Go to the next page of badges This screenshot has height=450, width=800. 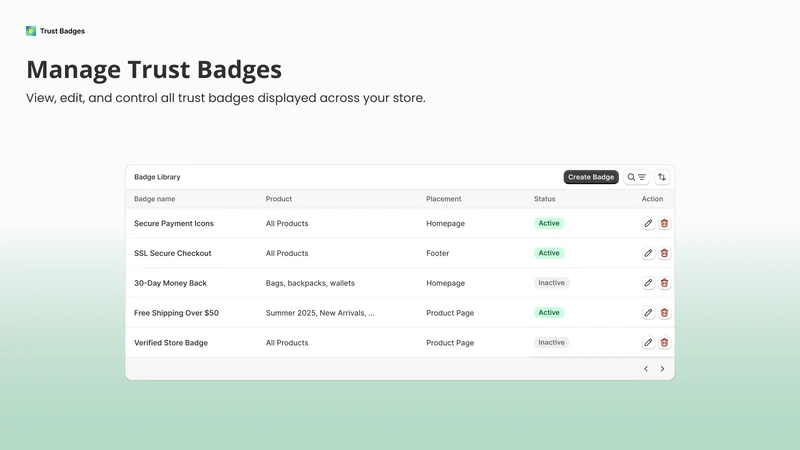(662, 369)
